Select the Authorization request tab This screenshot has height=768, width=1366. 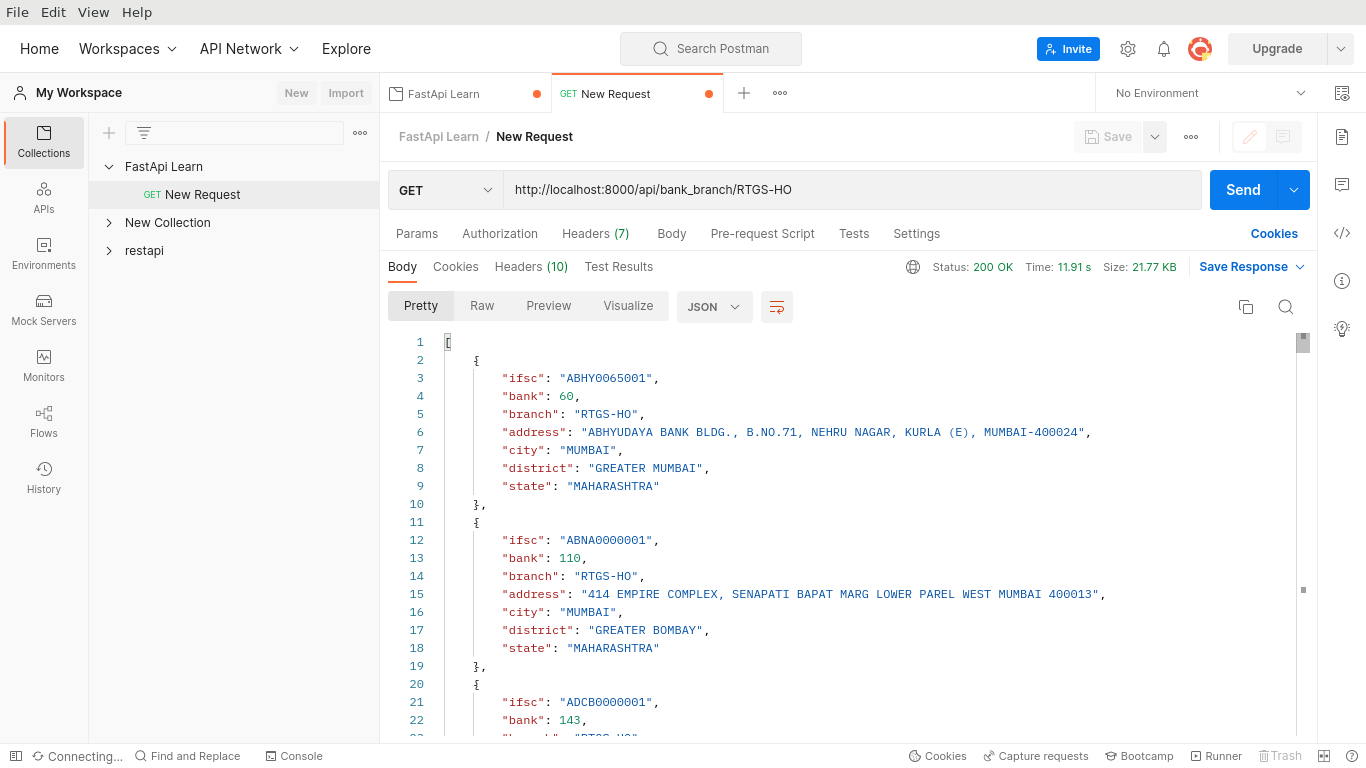point(500,234)
